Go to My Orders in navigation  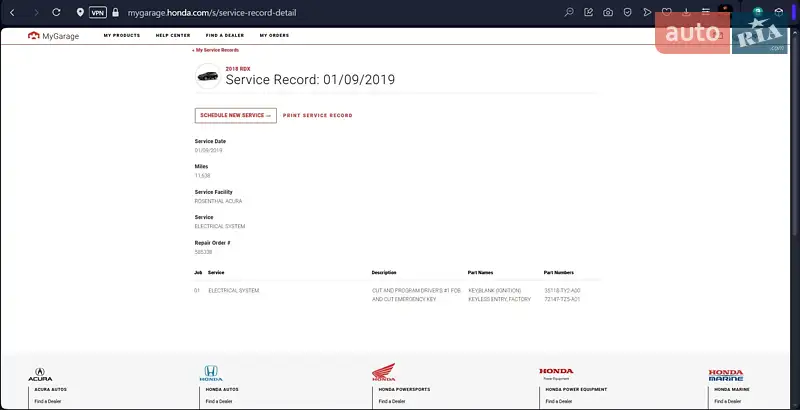pos(274,35)
